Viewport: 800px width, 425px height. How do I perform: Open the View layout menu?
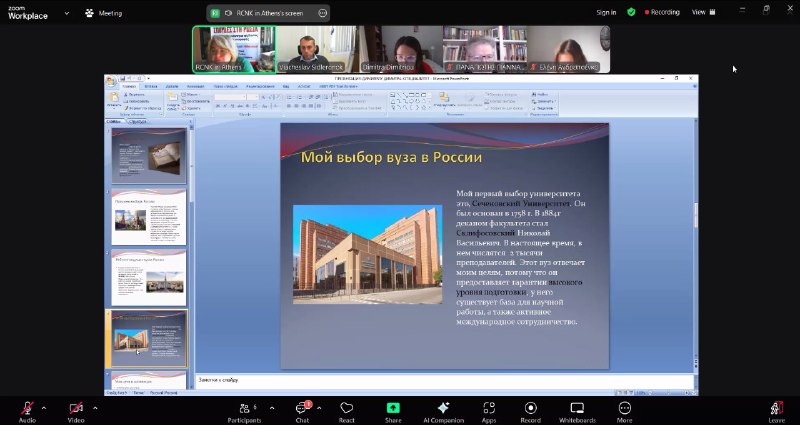click(704, 12)
